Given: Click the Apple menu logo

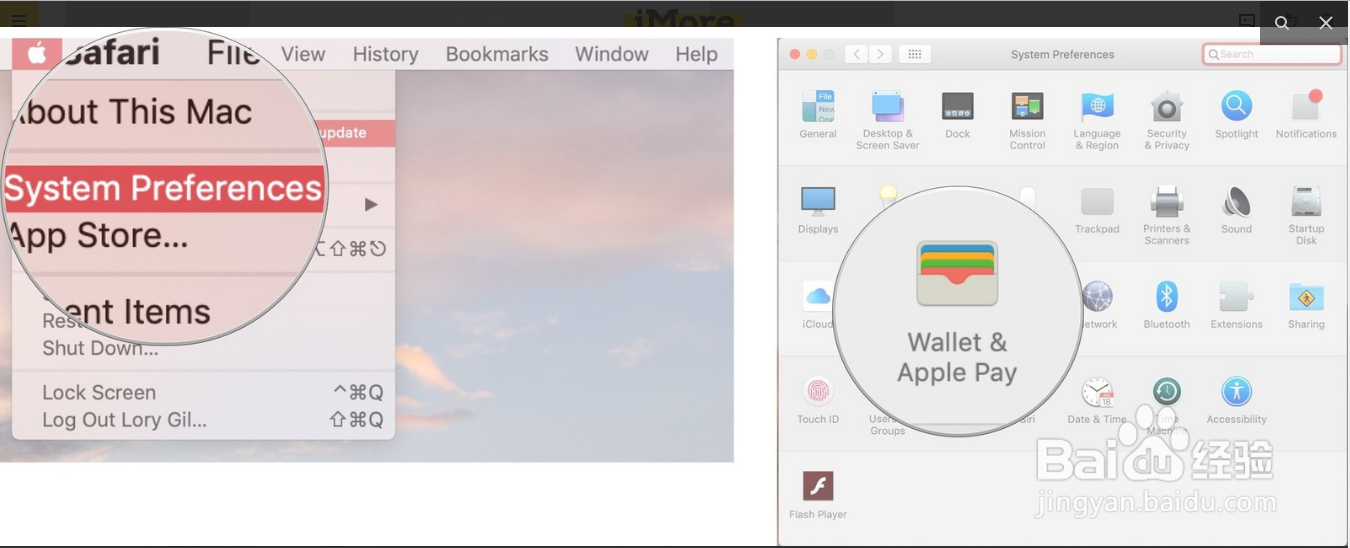Looking at the screenshot, I should [37, 53].
